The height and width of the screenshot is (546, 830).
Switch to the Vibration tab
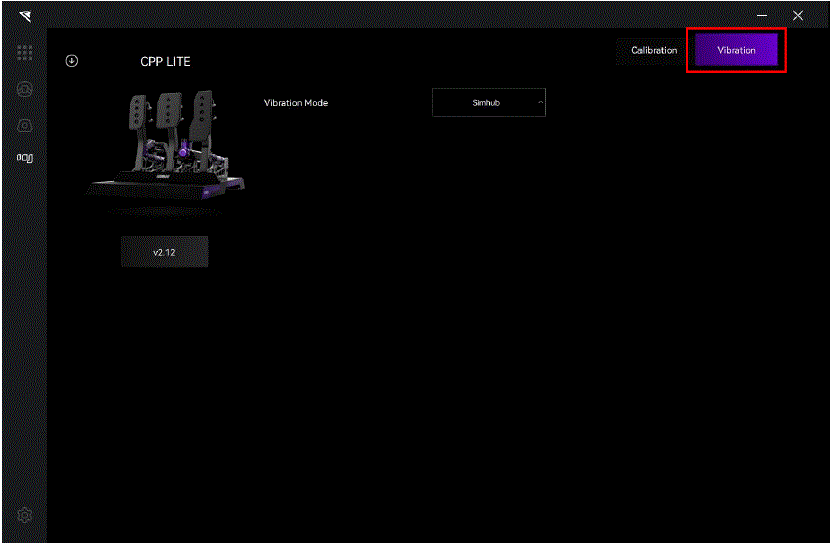736,50
